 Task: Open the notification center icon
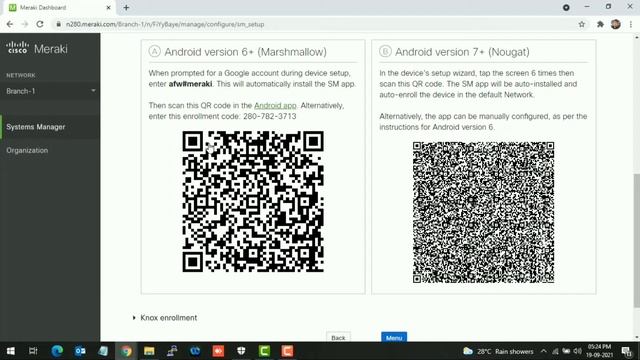coord(627,351)
